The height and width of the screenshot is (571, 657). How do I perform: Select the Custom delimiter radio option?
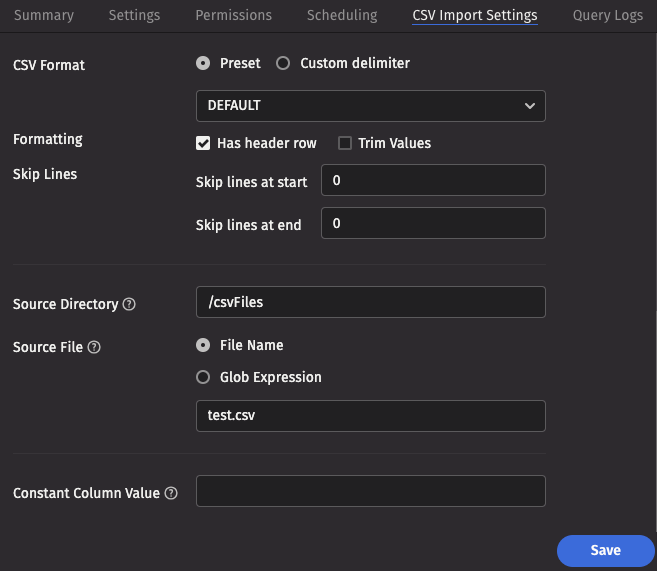283,63
